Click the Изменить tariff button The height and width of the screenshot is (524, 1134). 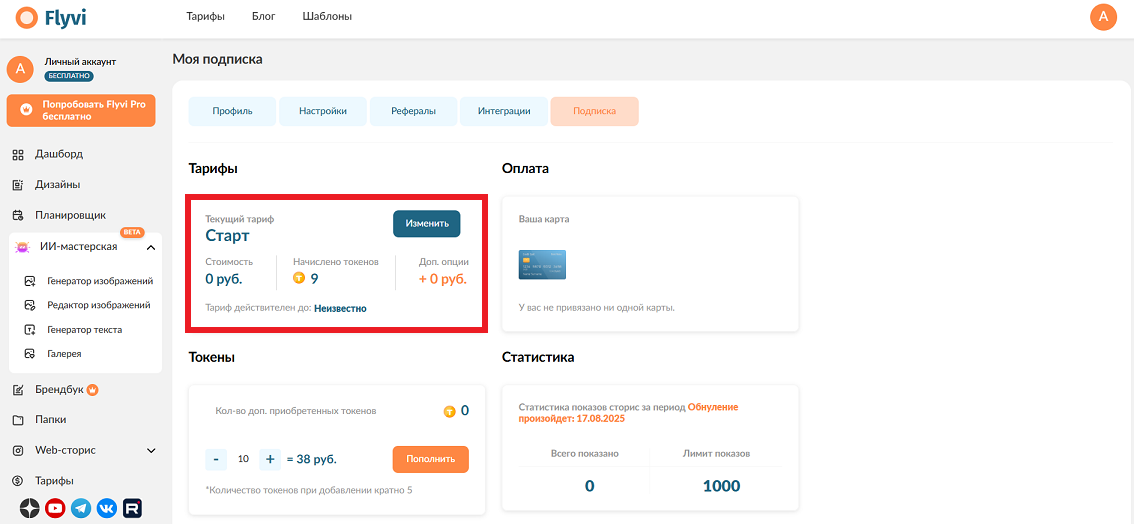coord(427,223)
